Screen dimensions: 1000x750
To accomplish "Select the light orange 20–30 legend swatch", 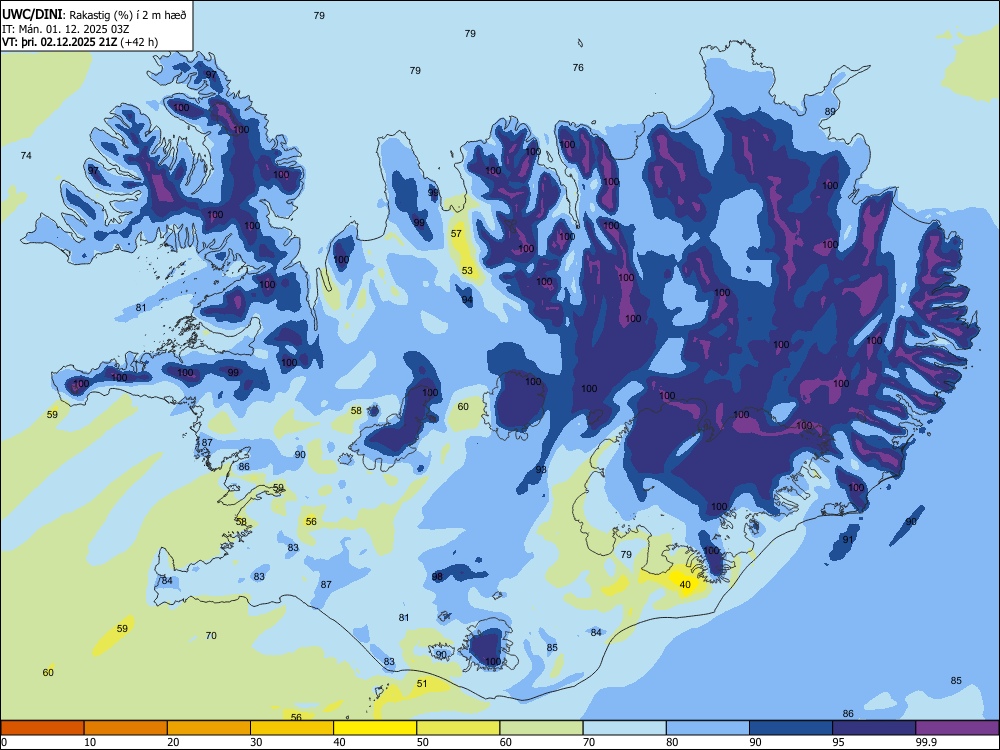I will 209,728.
